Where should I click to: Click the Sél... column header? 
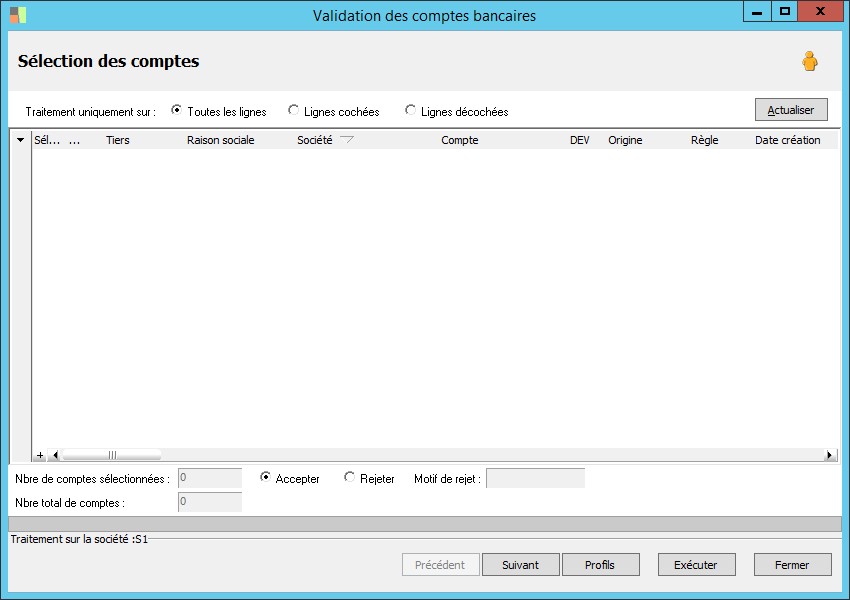coord(47,140)
